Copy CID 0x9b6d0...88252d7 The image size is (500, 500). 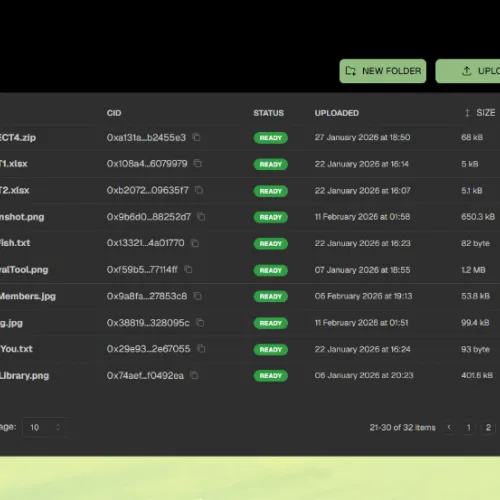(x=201, y=217)
